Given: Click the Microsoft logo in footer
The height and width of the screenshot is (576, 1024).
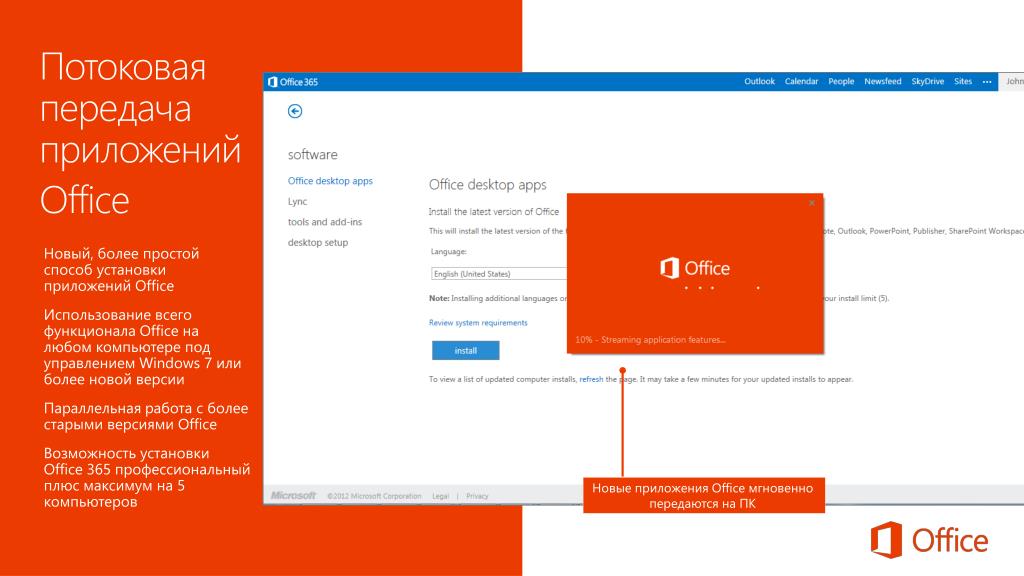Looking at the screenshot, I should click(x=293, y=496).
